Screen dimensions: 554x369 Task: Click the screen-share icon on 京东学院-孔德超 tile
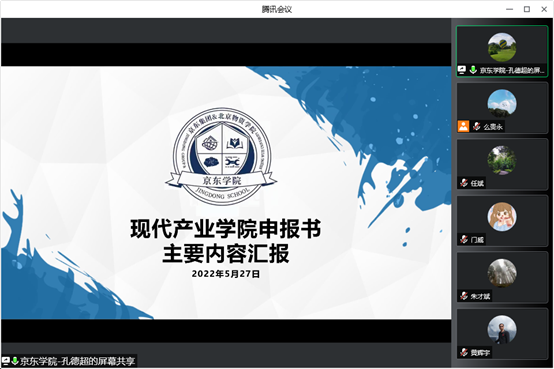tap(462, 70)
